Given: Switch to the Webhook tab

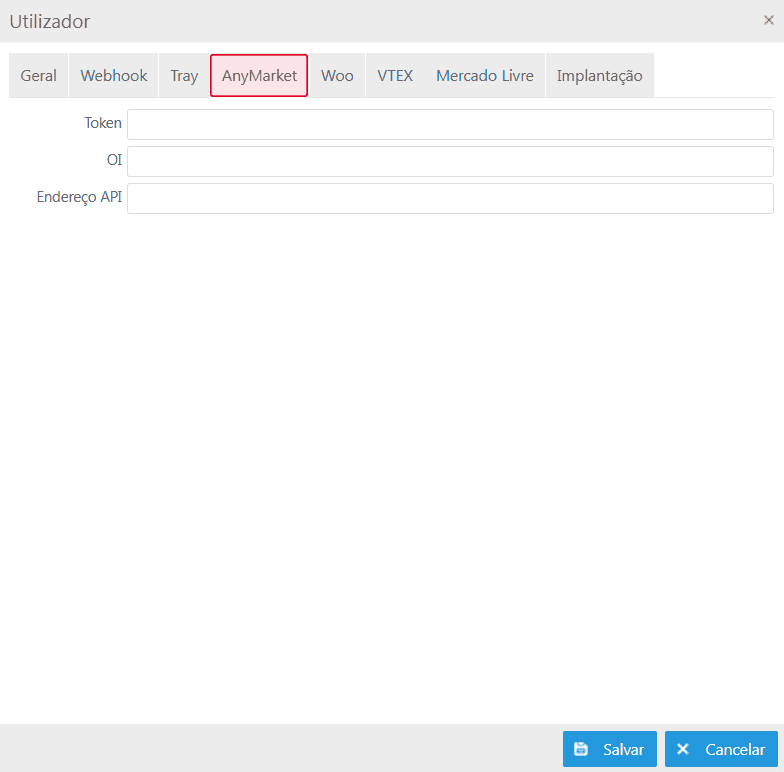Looking at the screenshot, I should [x=114, y=76].
